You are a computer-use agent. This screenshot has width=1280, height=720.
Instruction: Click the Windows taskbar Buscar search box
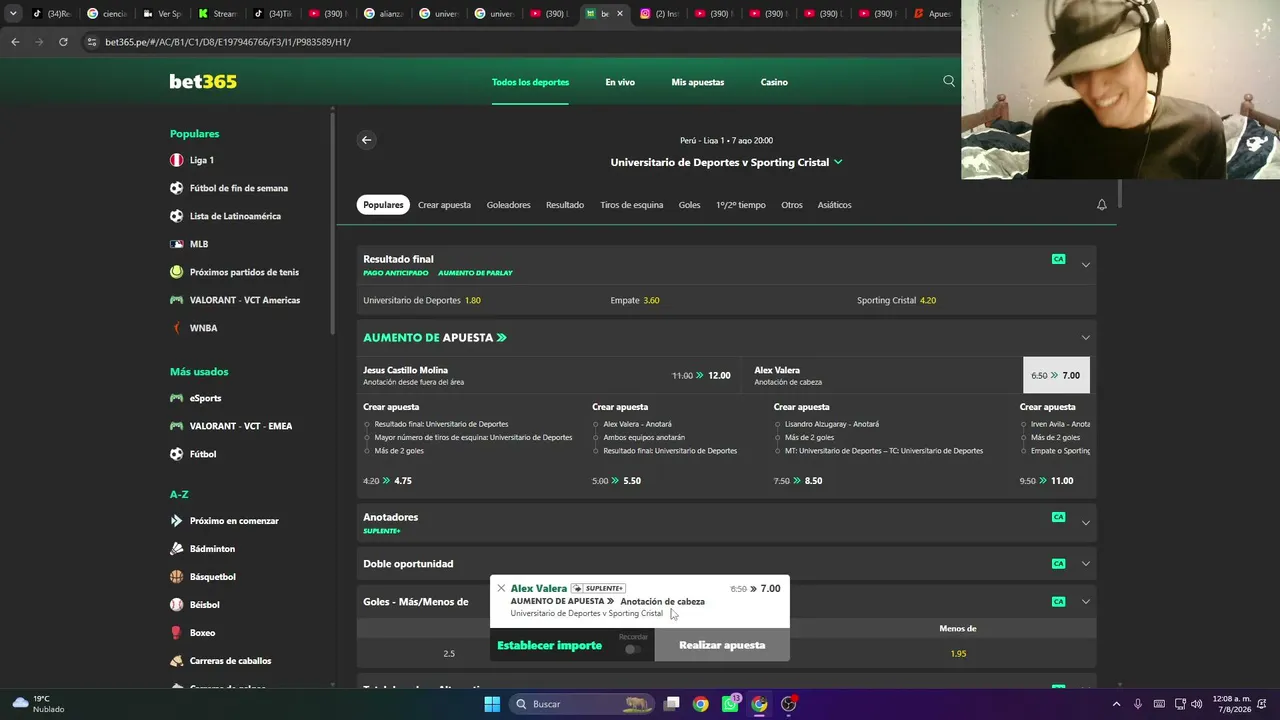click(582, 704)
